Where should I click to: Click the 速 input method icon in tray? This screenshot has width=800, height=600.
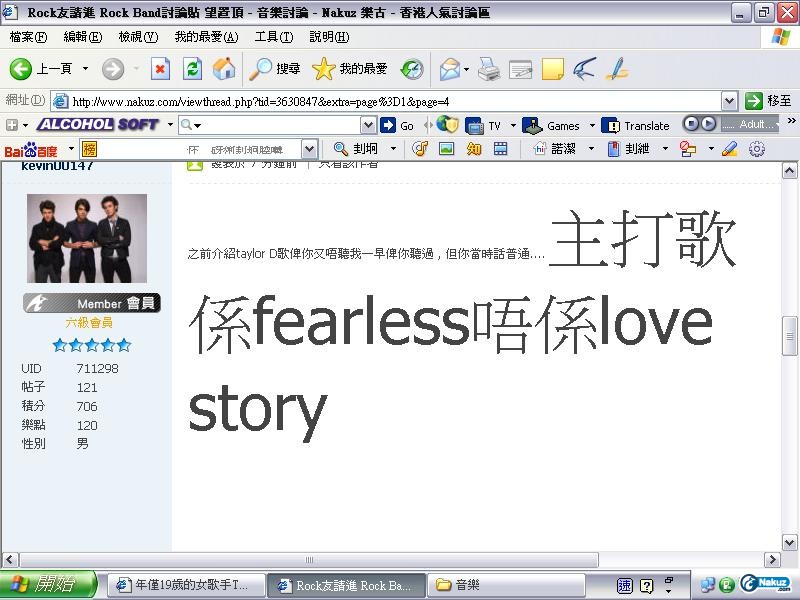point(624,586)
